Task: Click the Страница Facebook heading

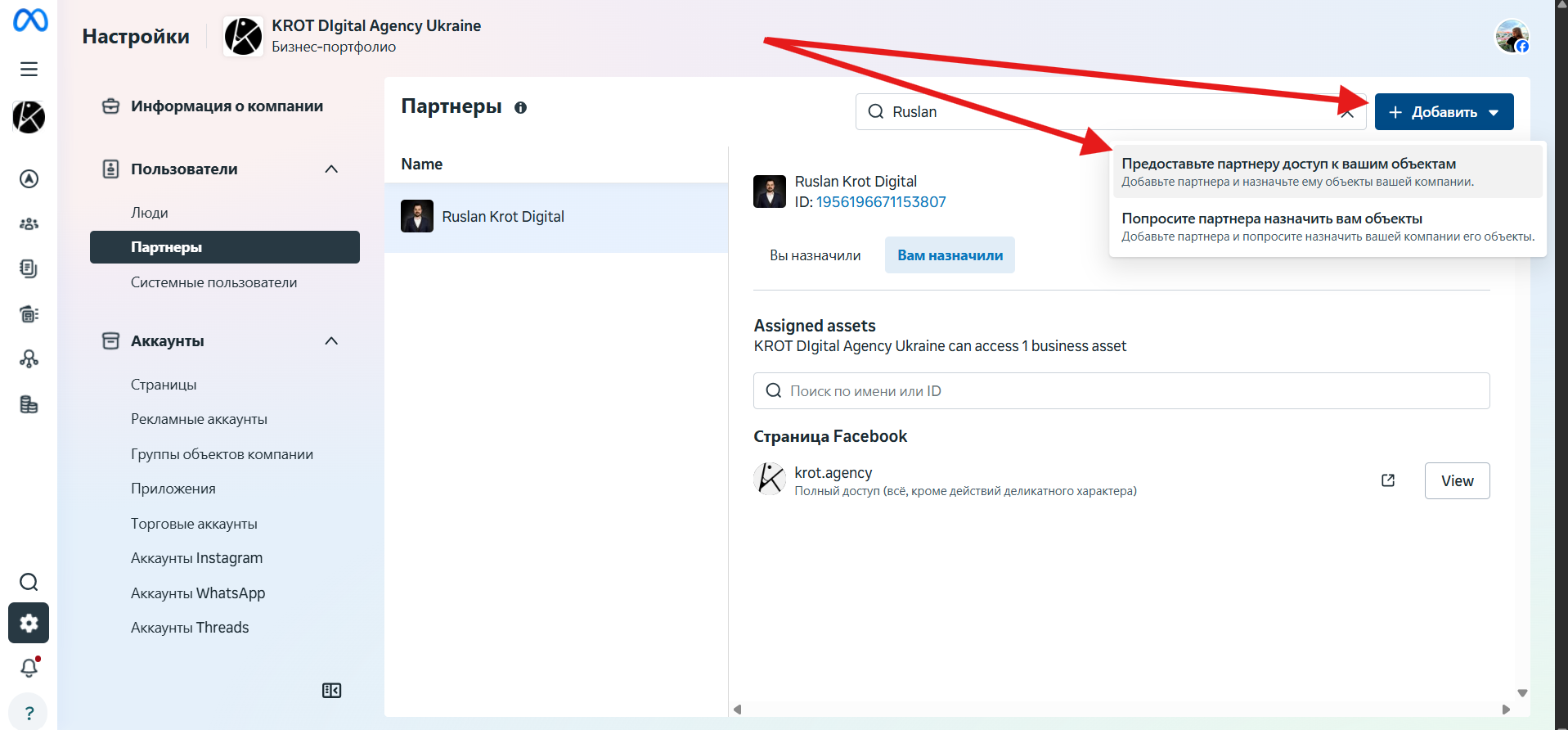Action: click(830, 437)
